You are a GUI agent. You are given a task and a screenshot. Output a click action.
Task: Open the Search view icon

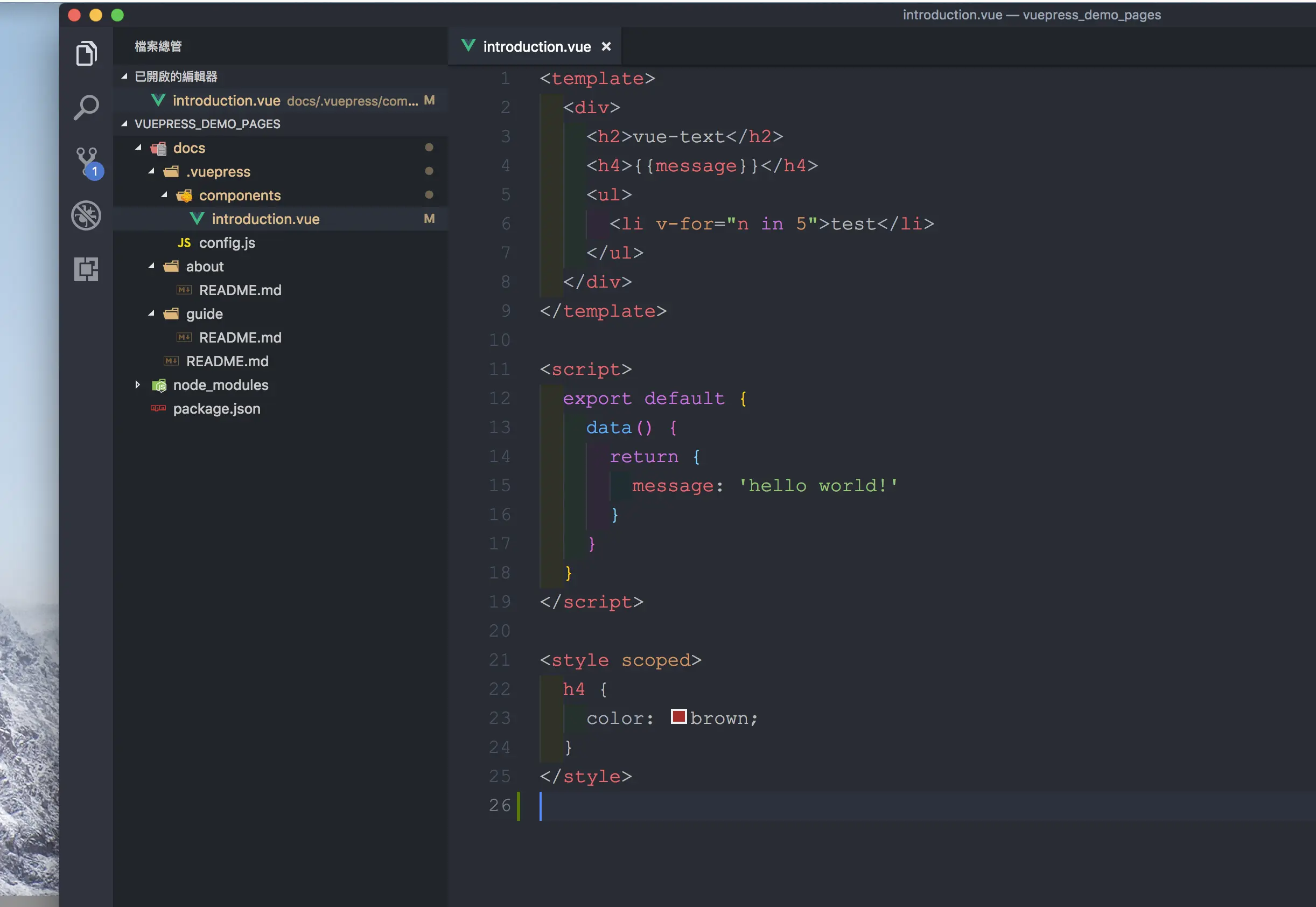86,107
